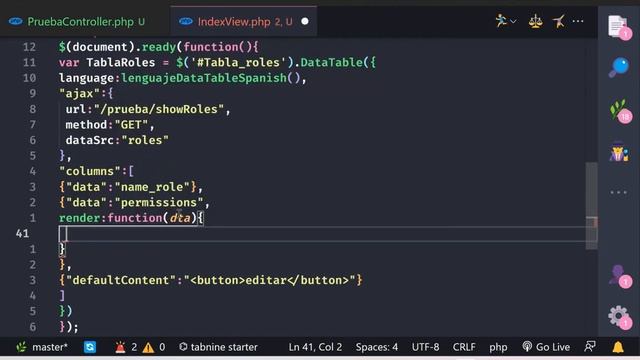Screen dimensions: 640x360
Task: Open the Explorer files icon in activity bar
Action: 619,27
